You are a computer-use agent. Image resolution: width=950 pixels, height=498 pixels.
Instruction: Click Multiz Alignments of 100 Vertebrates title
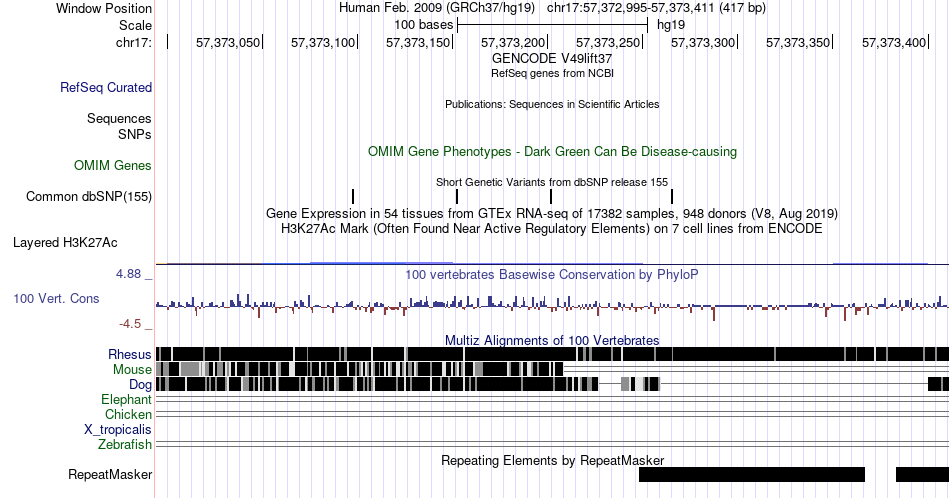tap(552, 340)
